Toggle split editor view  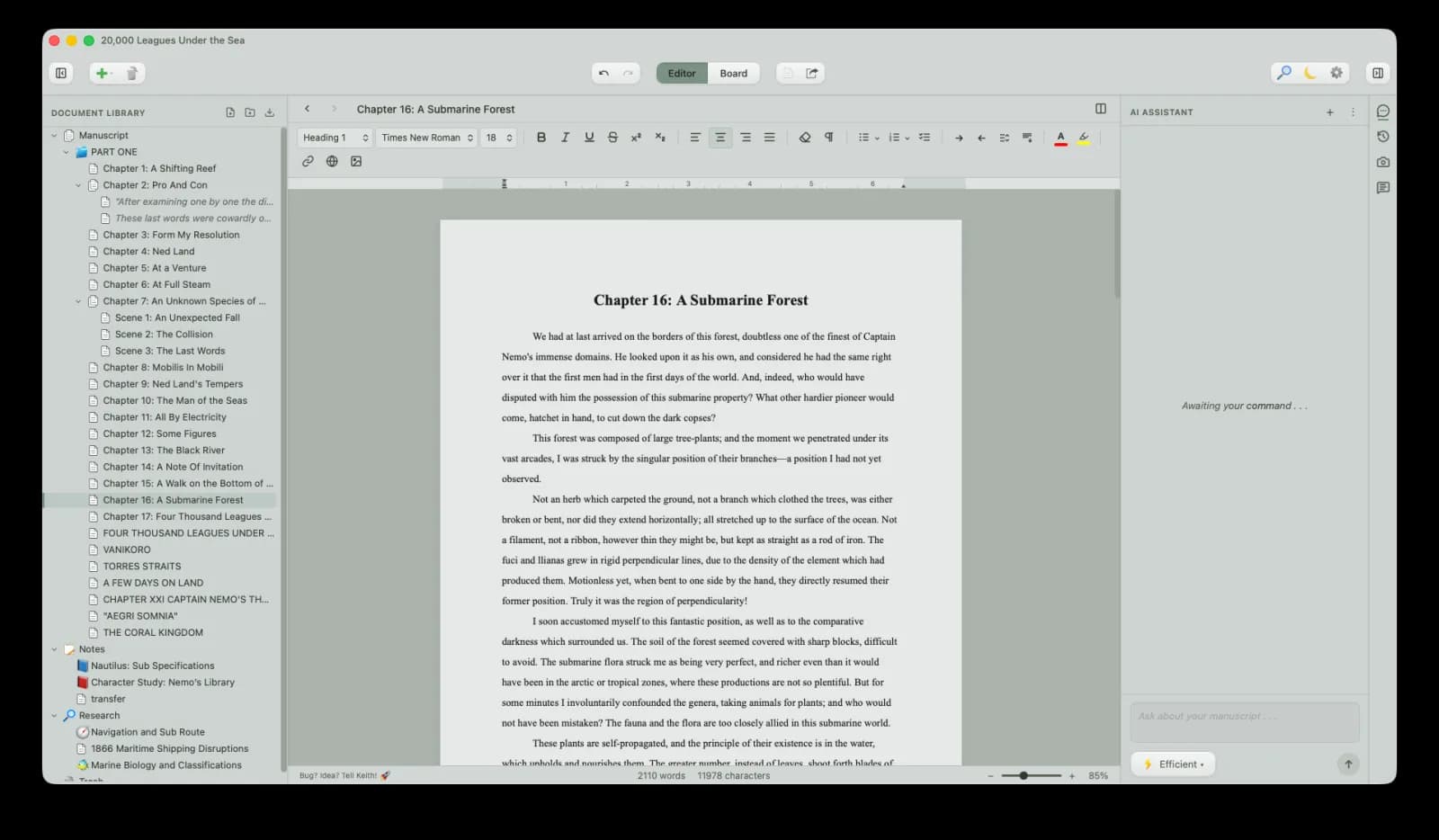pyautogui.click(x=1101, y=109)
